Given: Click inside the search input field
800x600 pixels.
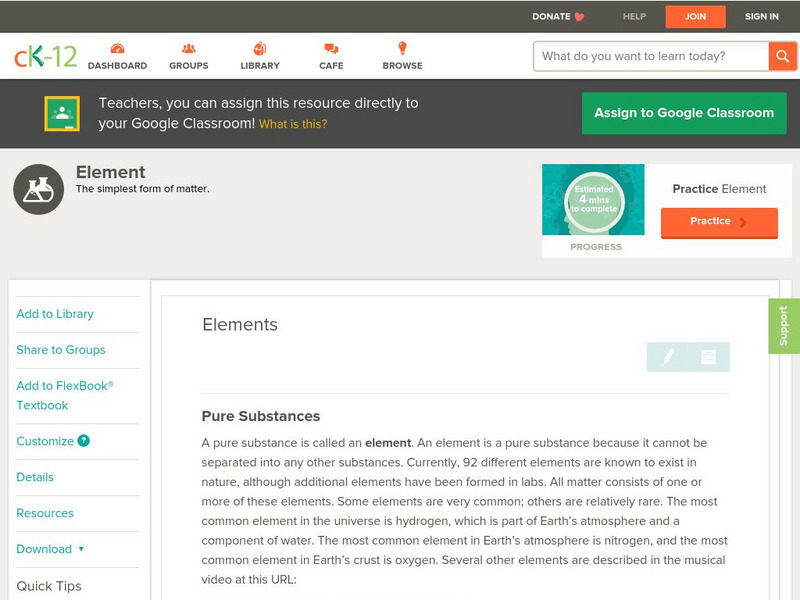Looking at the screenshot, I should [x=645, y=56].
